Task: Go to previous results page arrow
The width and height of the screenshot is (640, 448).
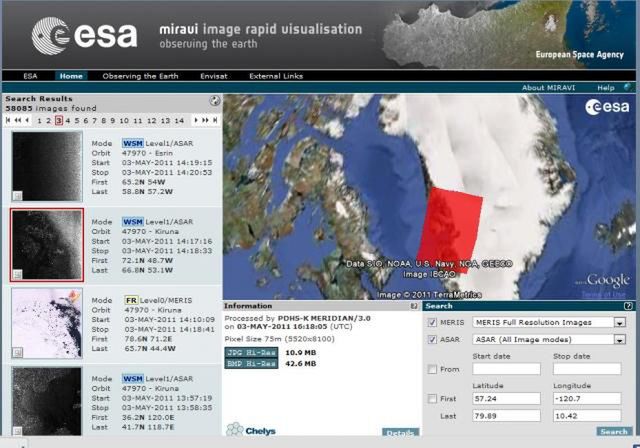Action: point(27,120)
